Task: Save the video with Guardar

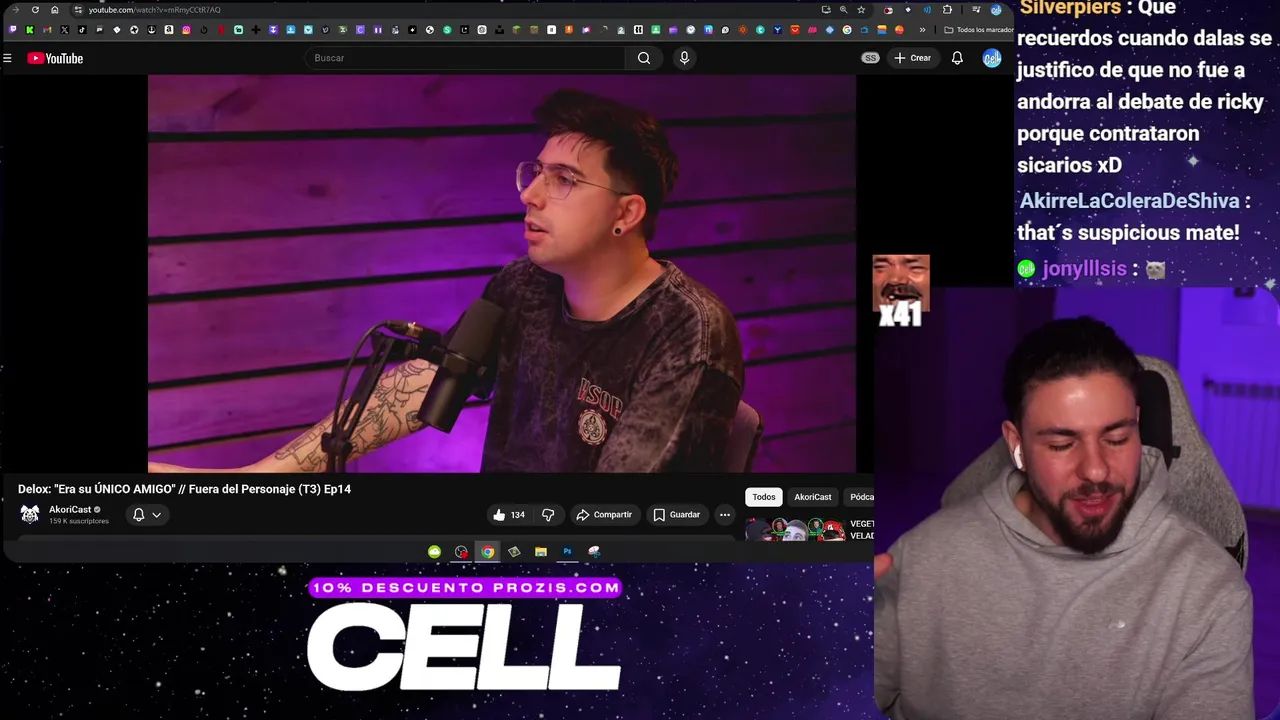Action: [x=677, y=515]
